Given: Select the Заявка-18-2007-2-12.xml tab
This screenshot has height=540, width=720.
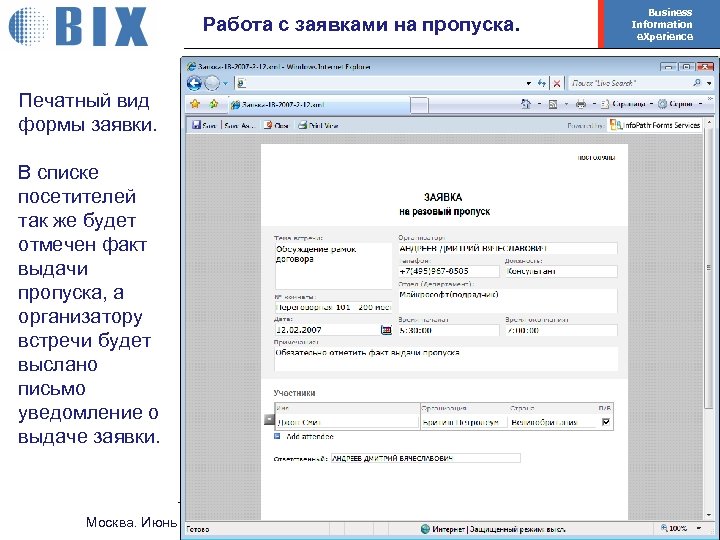Looking at the screenshot, I should (x=319, y=105).
